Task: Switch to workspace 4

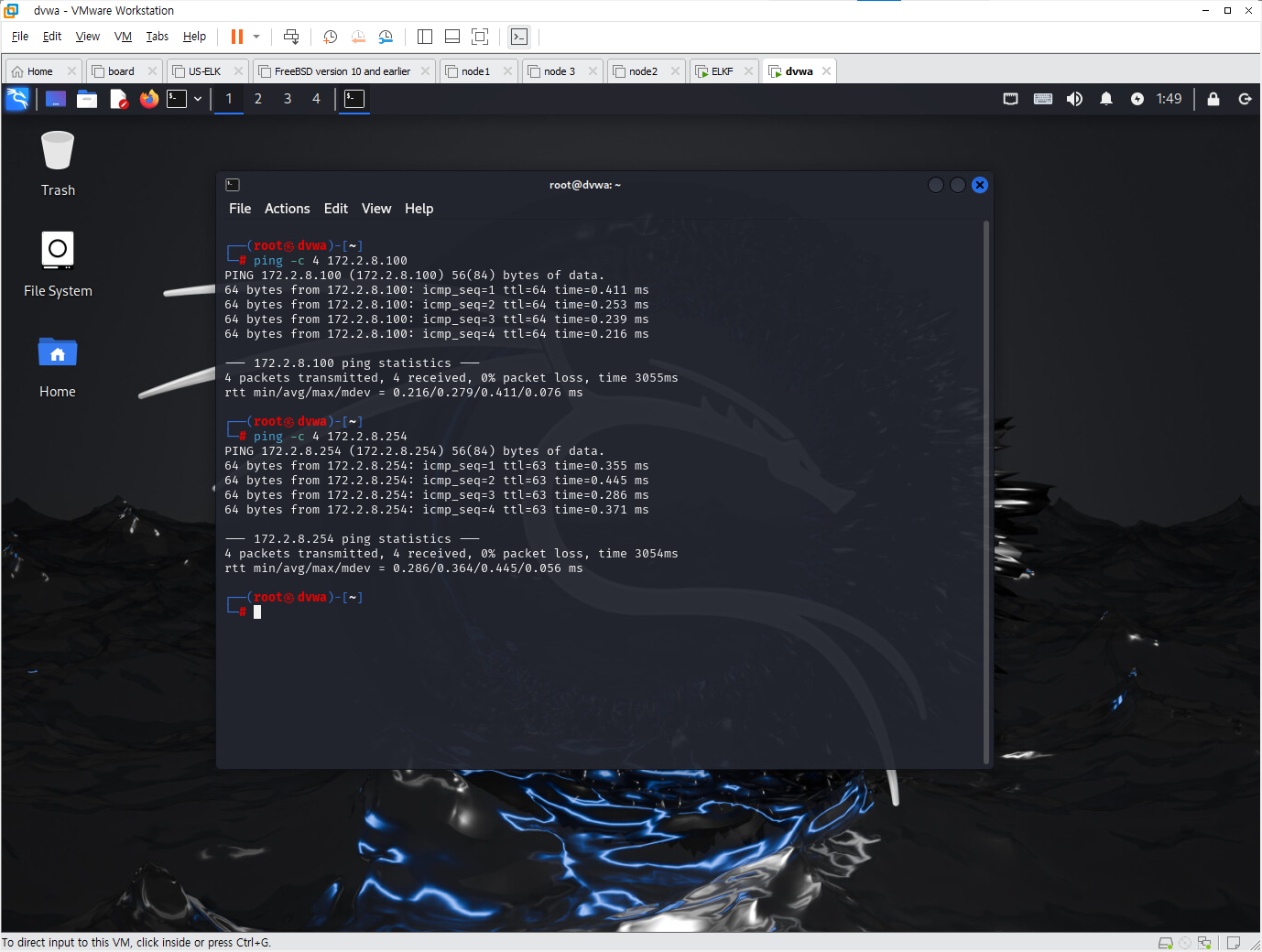Action: (317, 99)
